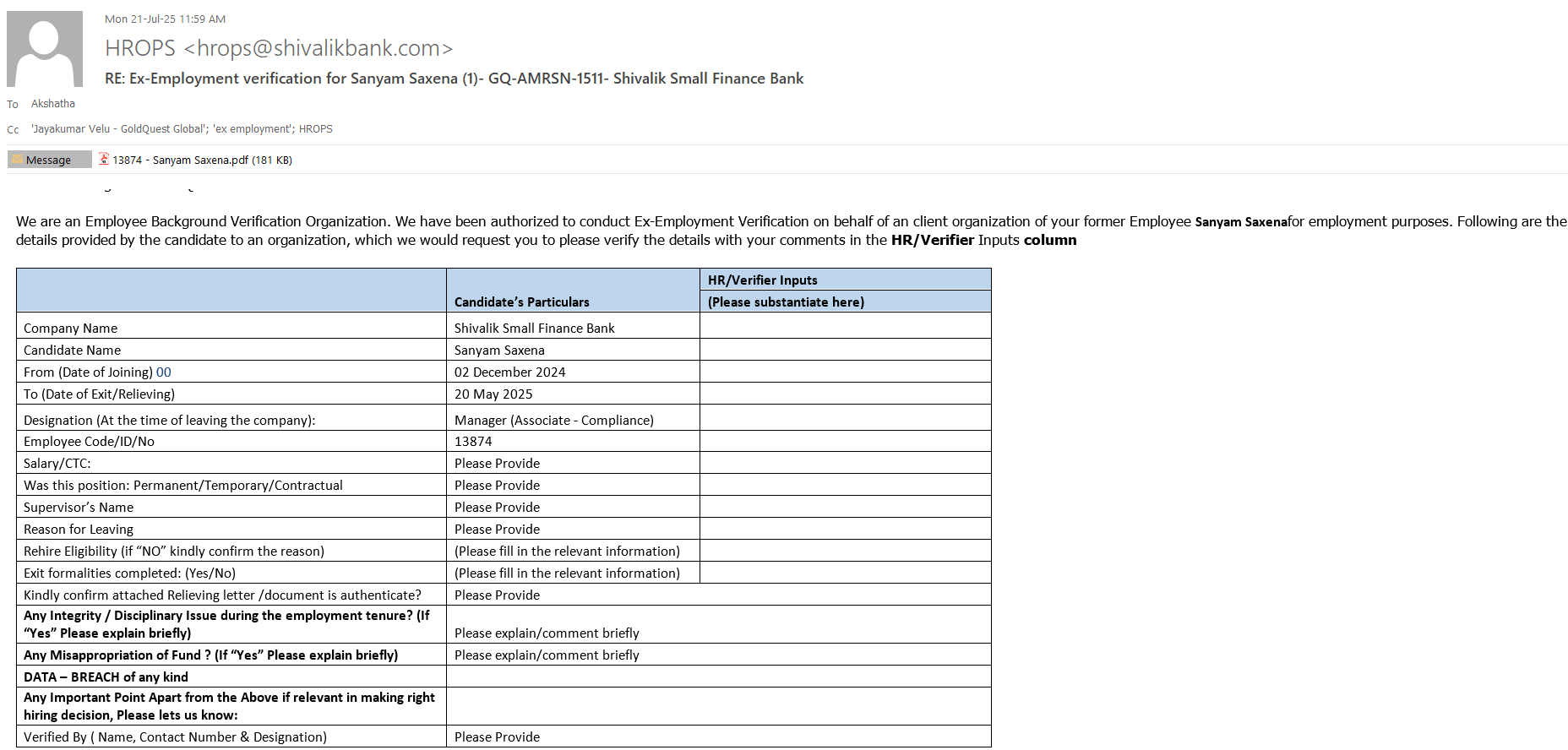This screenshot has width=1568, height=750.
Task: Click the 'Manager (Associate - Compliance)' cell
Action: 554,420
